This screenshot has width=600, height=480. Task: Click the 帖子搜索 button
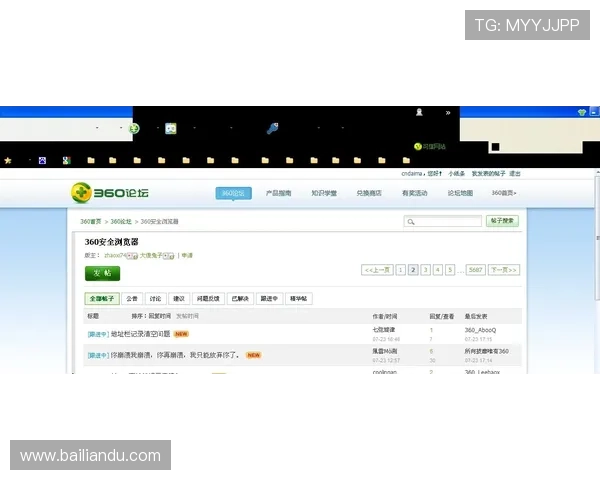point(502,221)
